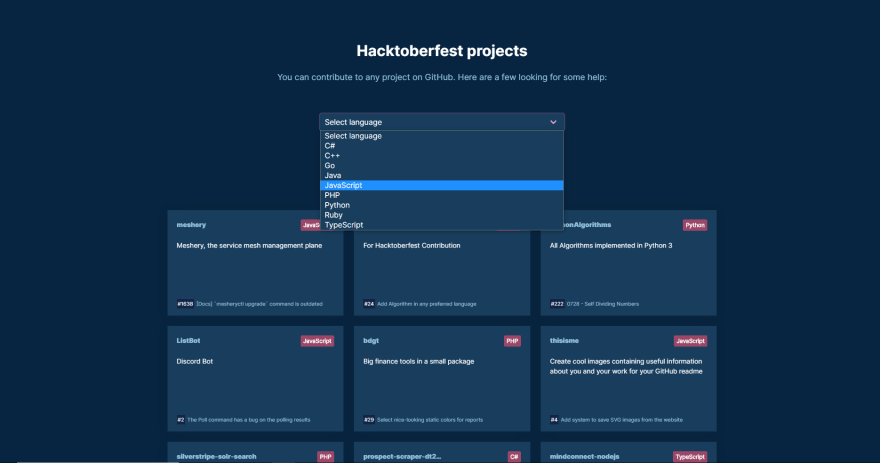Open issue #1638 on the meshery card
880x463 pixels.
[x=250, y=304]
